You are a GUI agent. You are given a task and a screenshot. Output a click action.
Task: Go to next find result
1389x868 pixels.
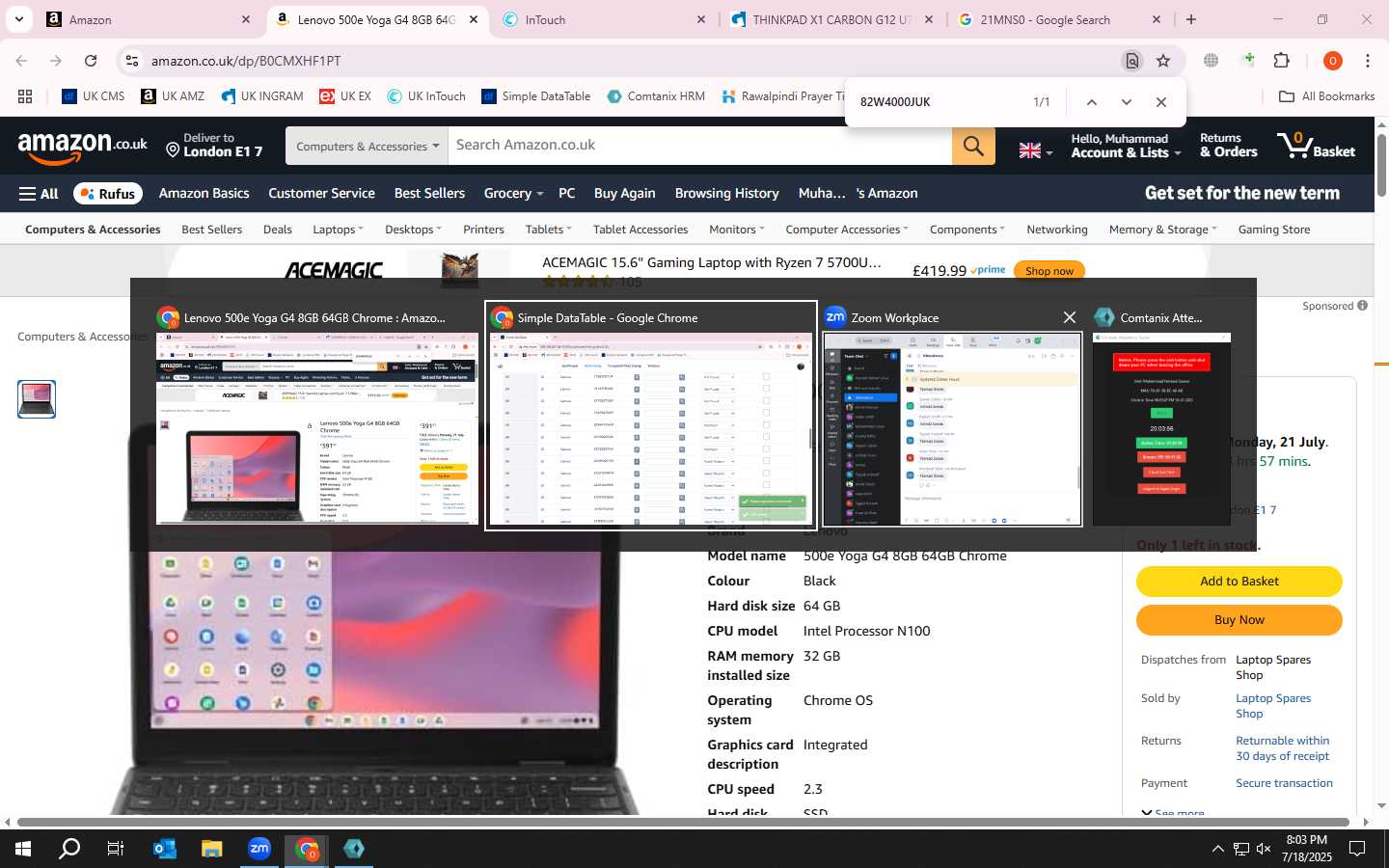1126,102
